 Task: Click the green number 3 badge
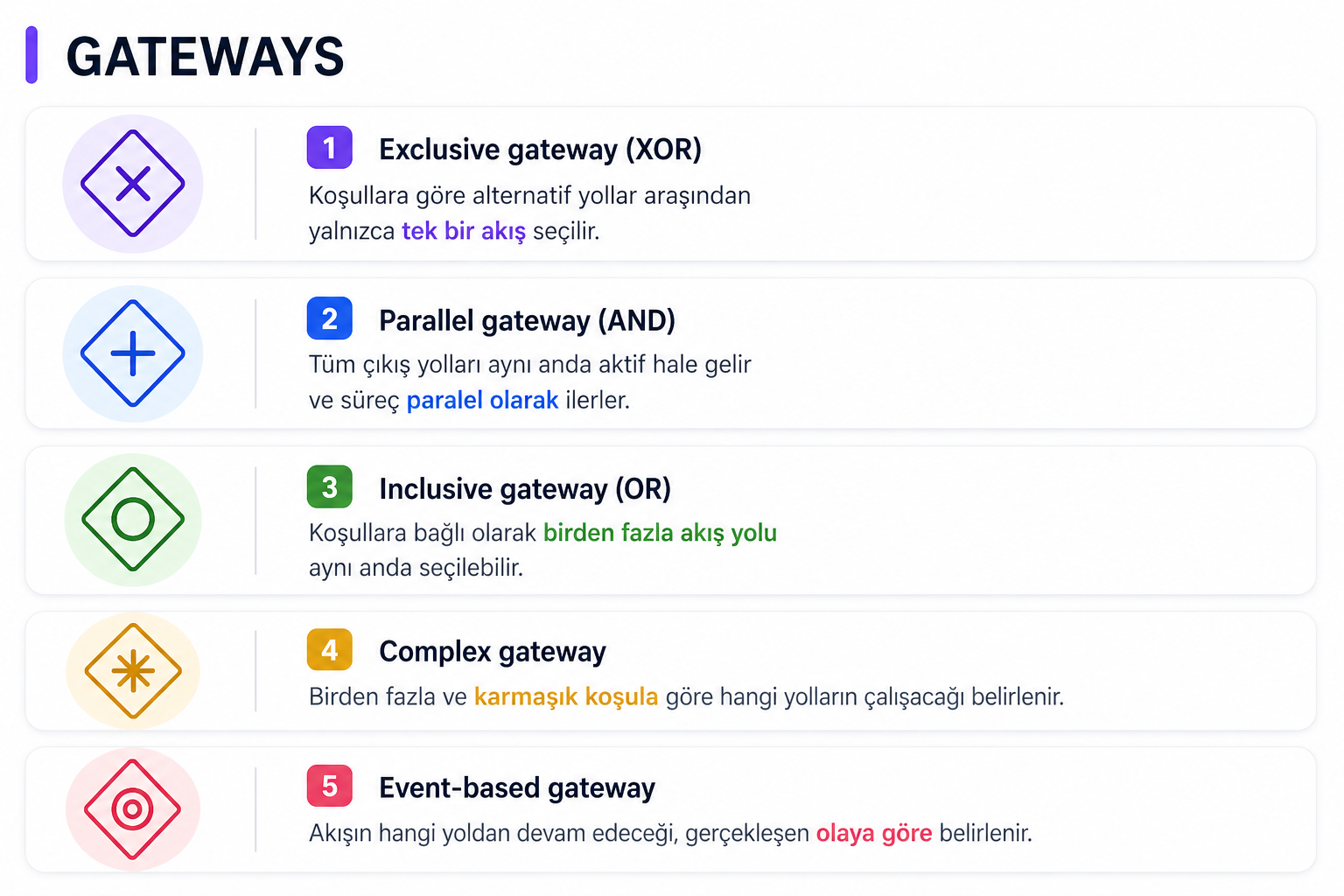(x=329, y=486)
